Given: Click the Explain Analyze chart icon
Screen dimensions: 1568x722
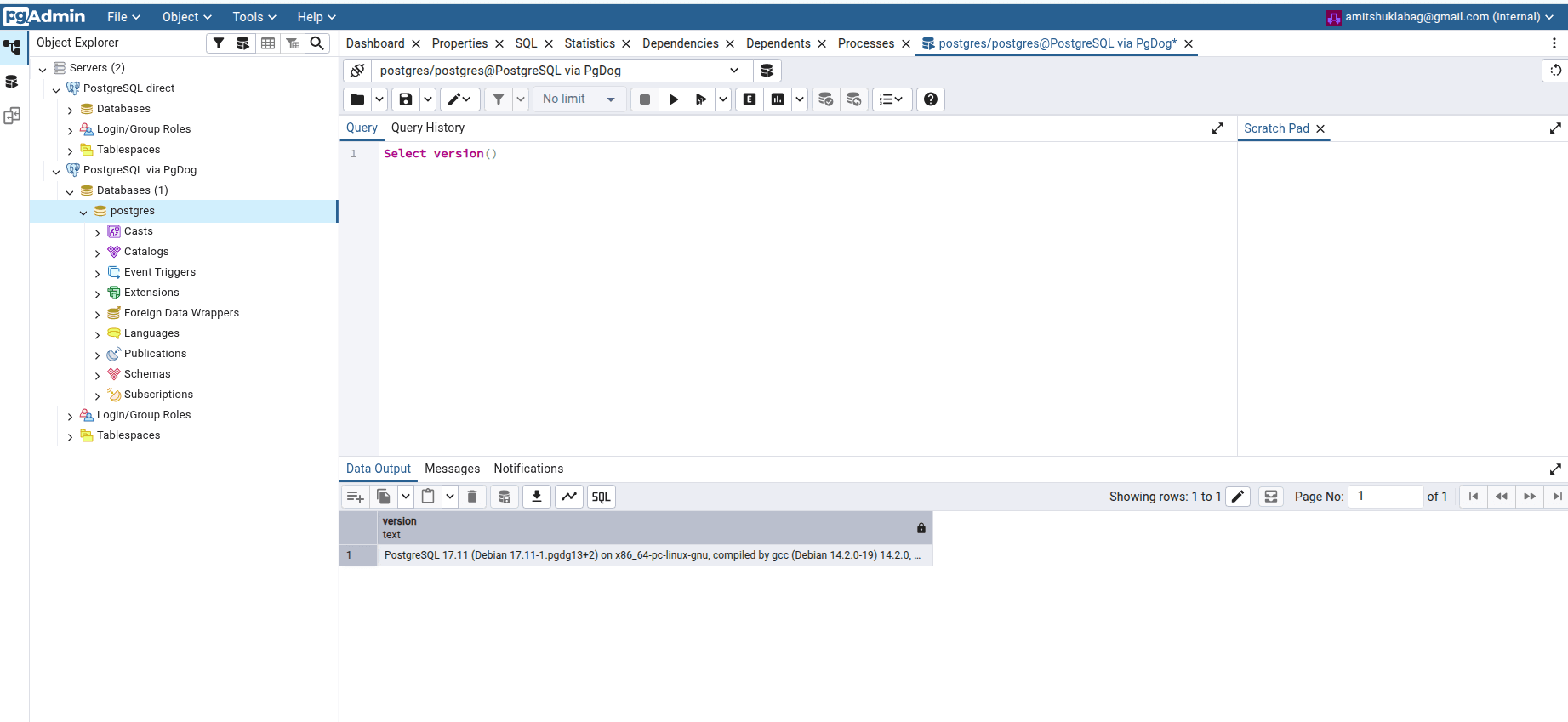Looking at the screenshot, I should point(778,99).
